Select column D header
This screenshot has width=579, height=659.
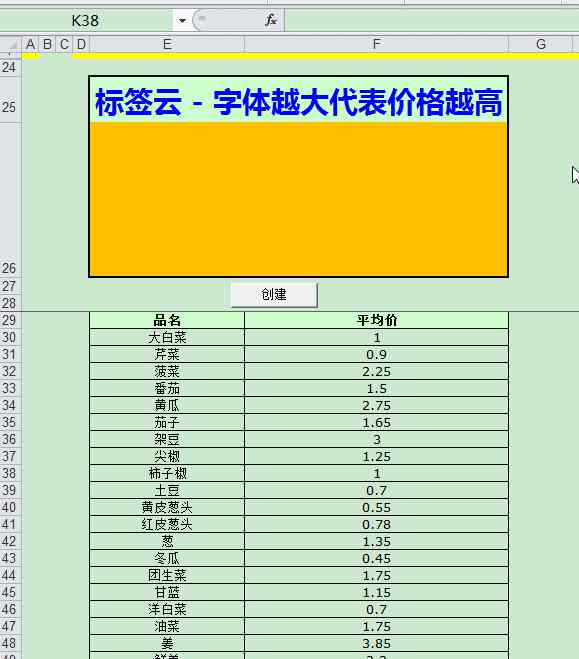pyautogui.click(x=81, y=44)
